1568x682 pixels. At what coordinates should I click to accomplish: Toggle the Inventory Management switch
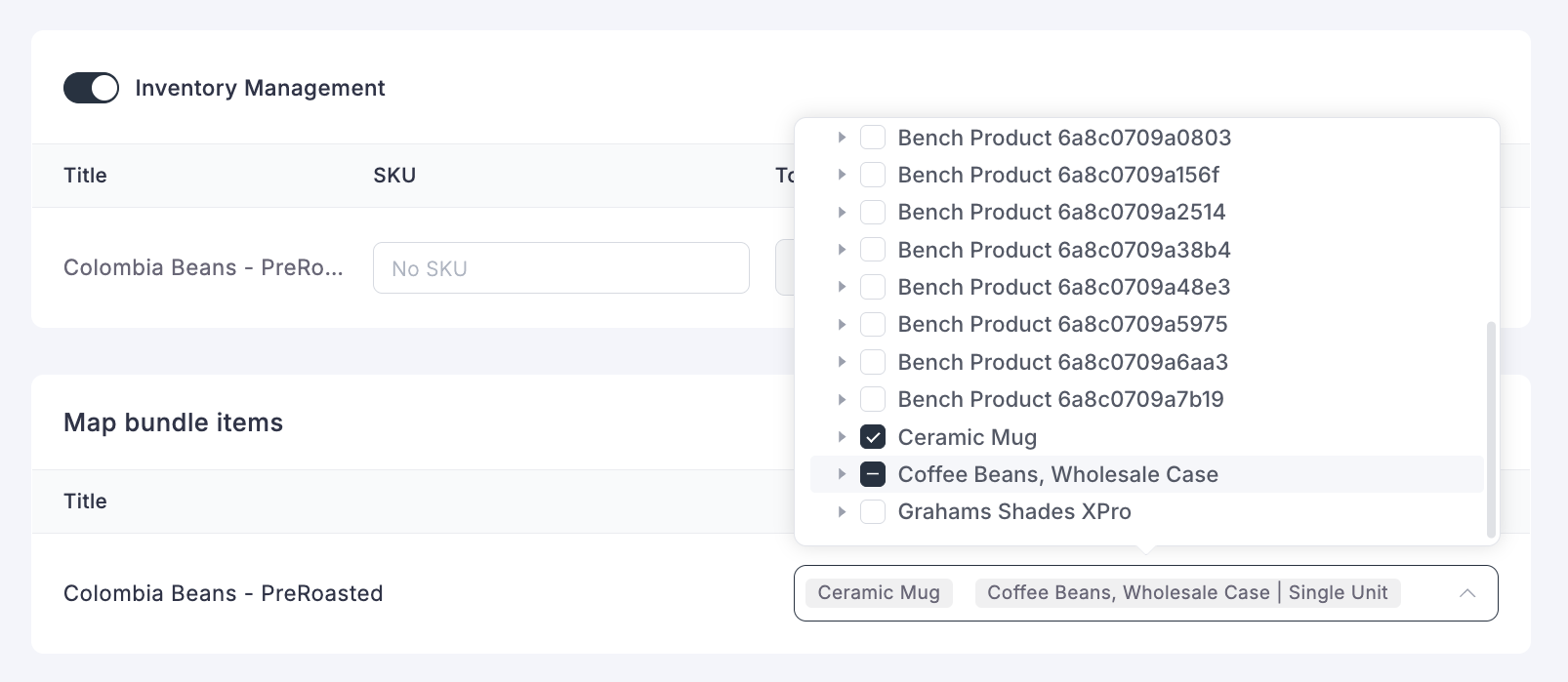coord(91,88)
